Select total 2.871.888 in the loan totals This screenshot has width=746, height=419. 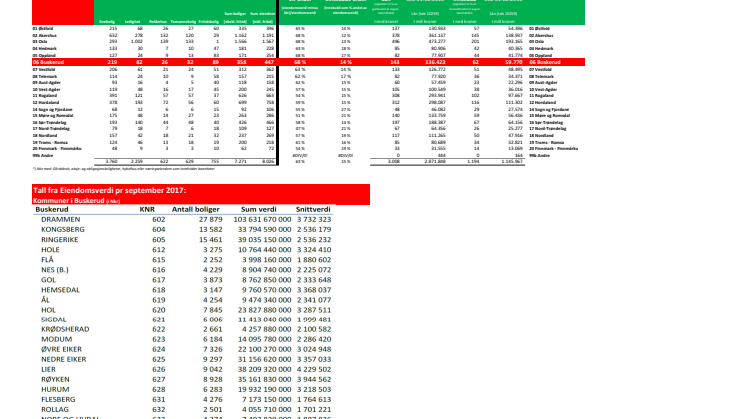click(x=435, y=162)
